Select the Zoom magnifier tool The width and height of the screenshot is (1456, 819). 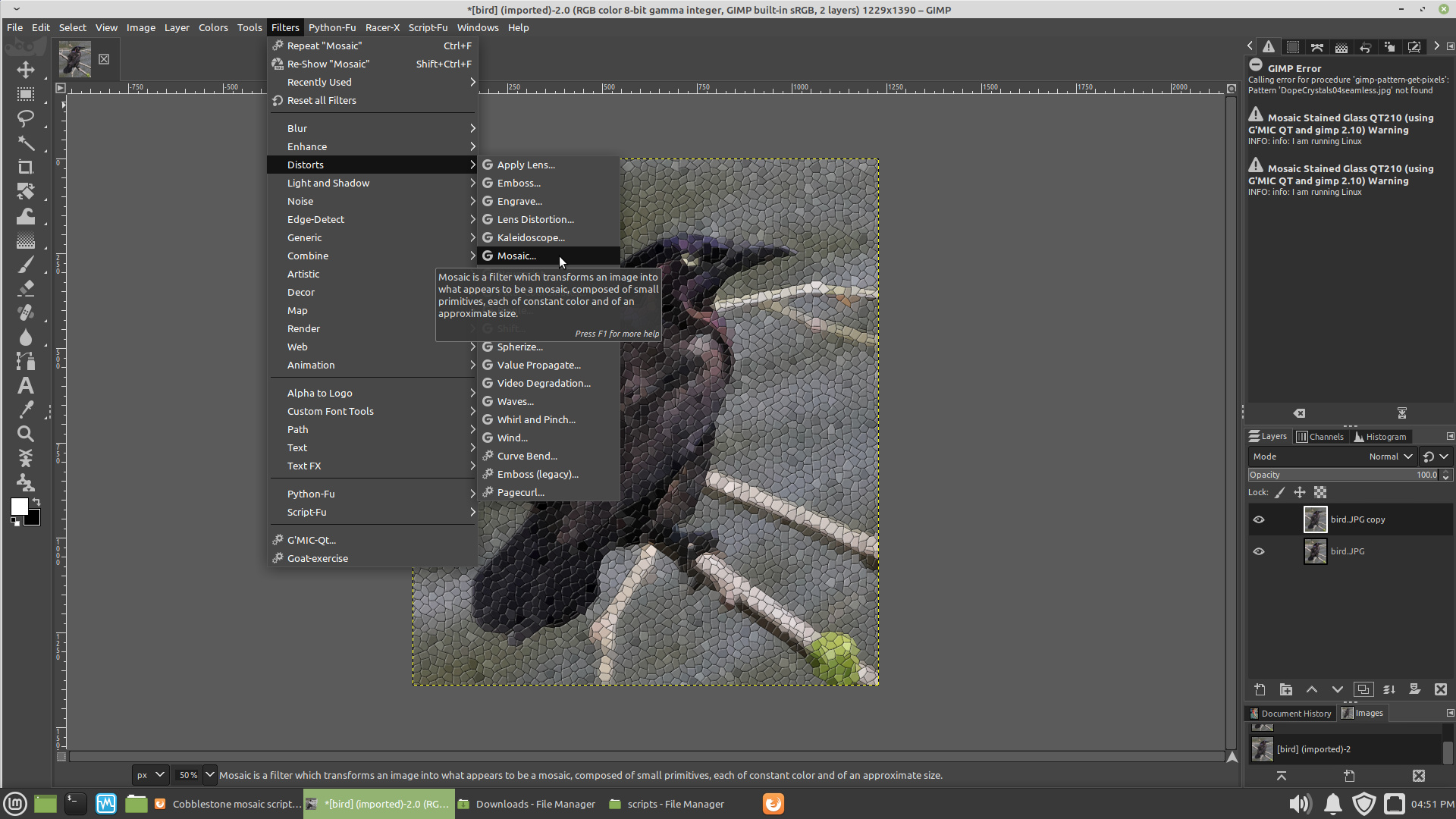pyautogui.click(x=26, y=435)
